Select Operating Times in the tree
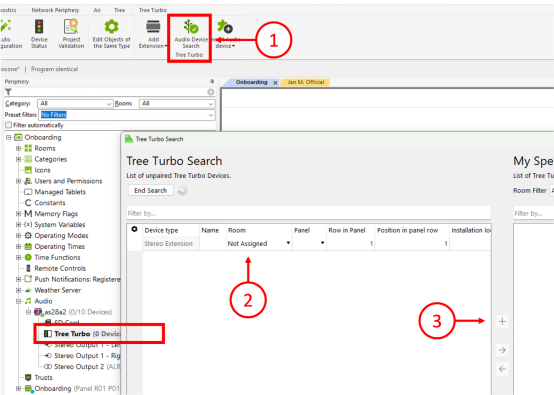Viewport: 554px width, 395px height. tap(59, 247)
